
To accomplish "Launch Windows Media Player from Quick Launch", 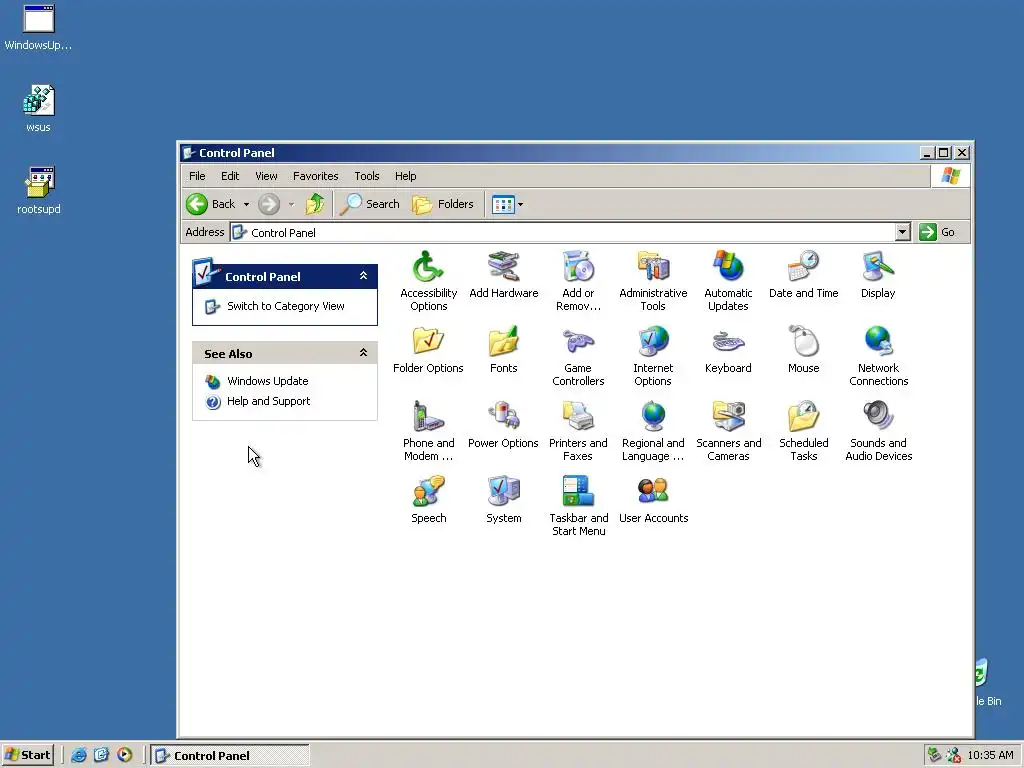I will (x=125, y=755).
